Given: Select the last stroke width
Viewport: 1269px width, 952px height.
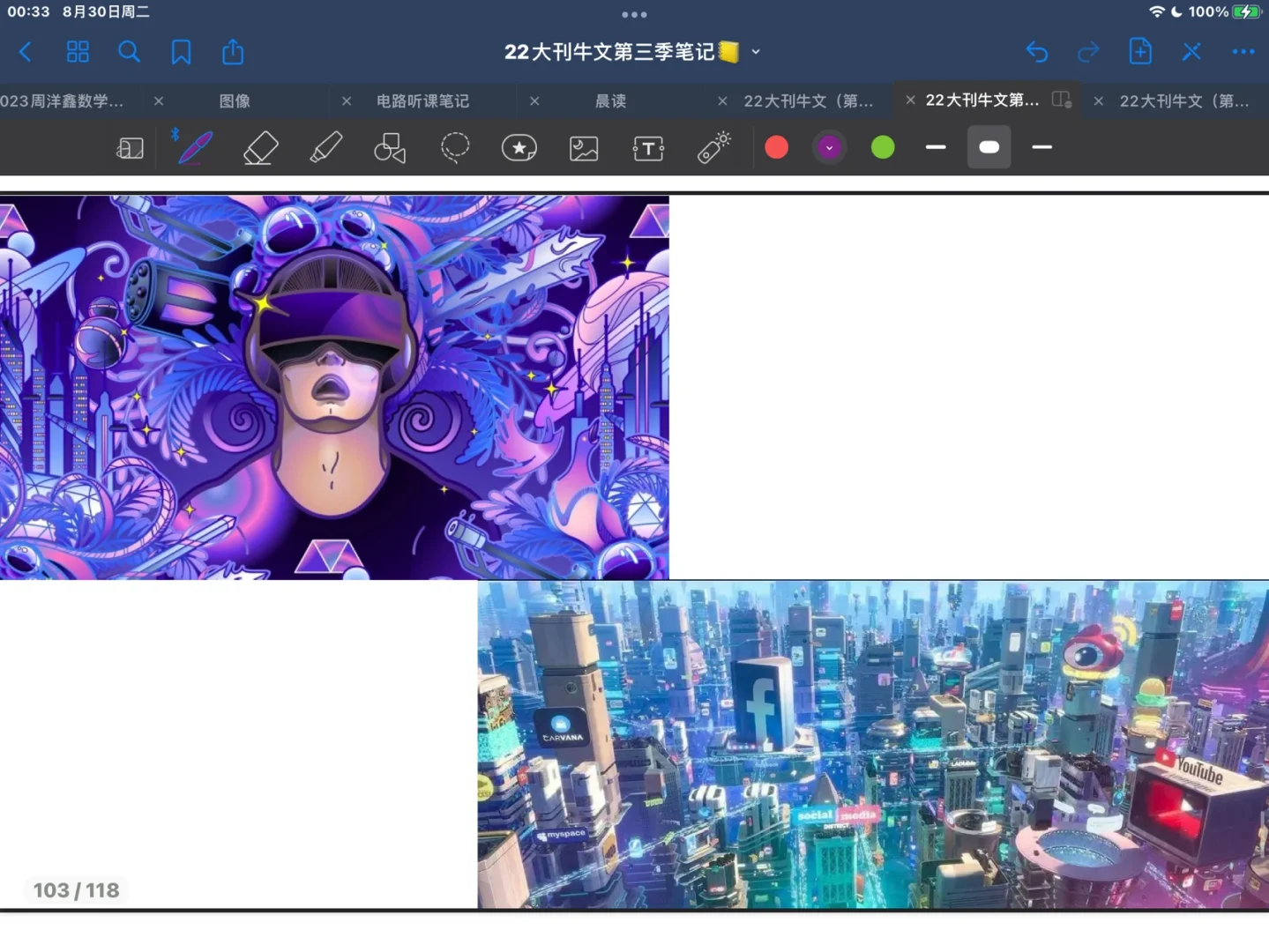Looking at the screenshot, I should [x=1041, y=147].
